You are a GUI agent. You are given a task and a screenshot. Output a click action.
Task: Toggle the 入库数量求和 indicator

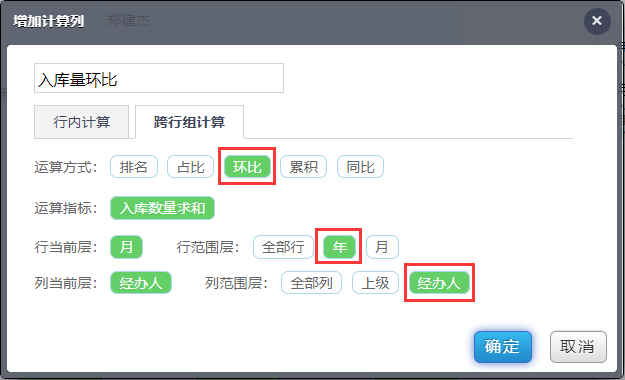pyautogui.click(x=162, y=208)
